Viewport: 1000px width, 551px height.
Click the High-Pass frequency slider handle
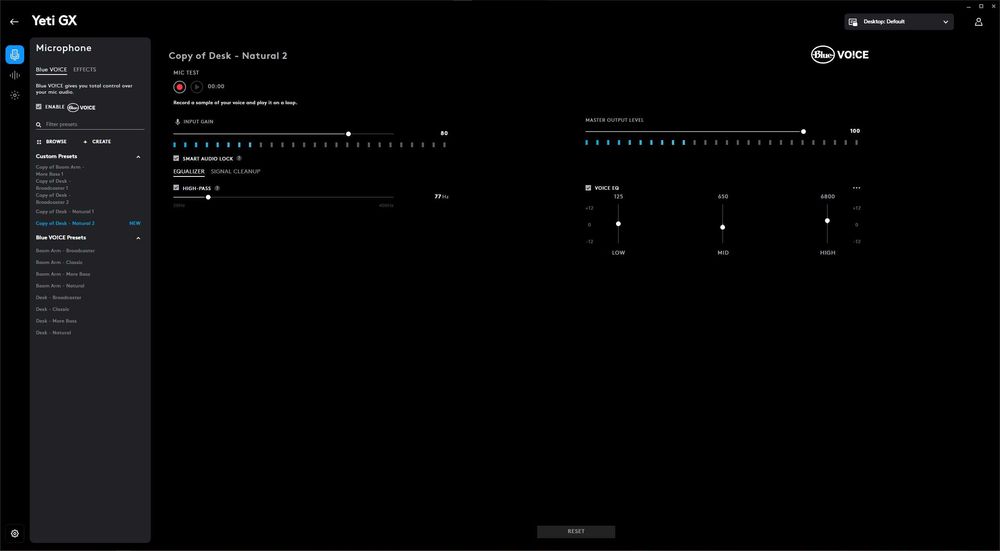click(208, 197)
